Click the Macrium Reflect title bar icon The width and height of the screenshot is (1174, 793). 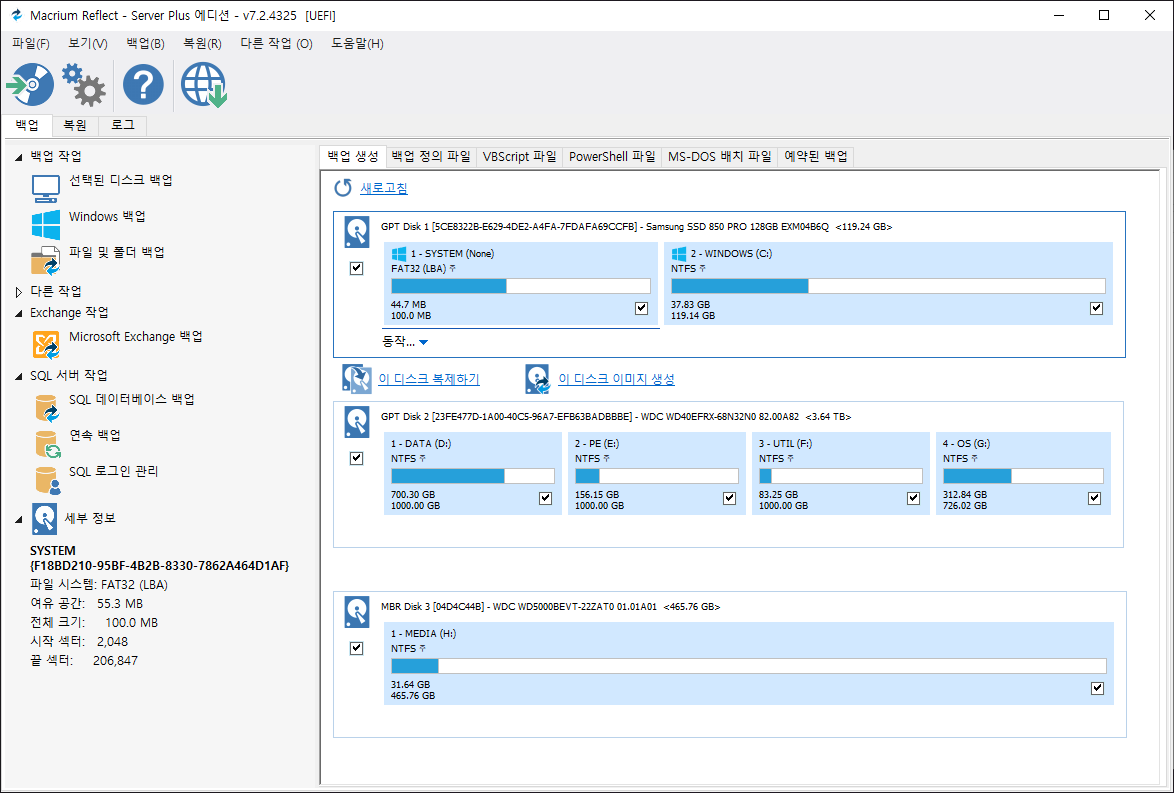coord(16,15)
